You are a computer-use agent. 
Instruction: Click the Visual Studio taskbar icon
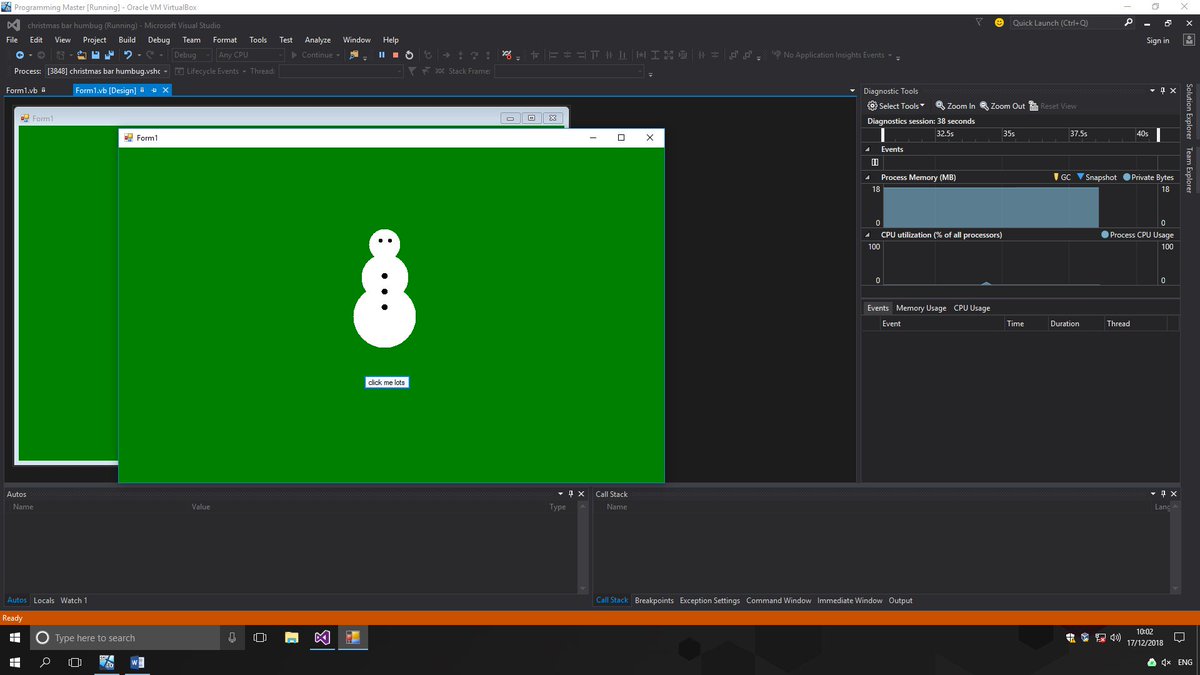coord(322,637)
